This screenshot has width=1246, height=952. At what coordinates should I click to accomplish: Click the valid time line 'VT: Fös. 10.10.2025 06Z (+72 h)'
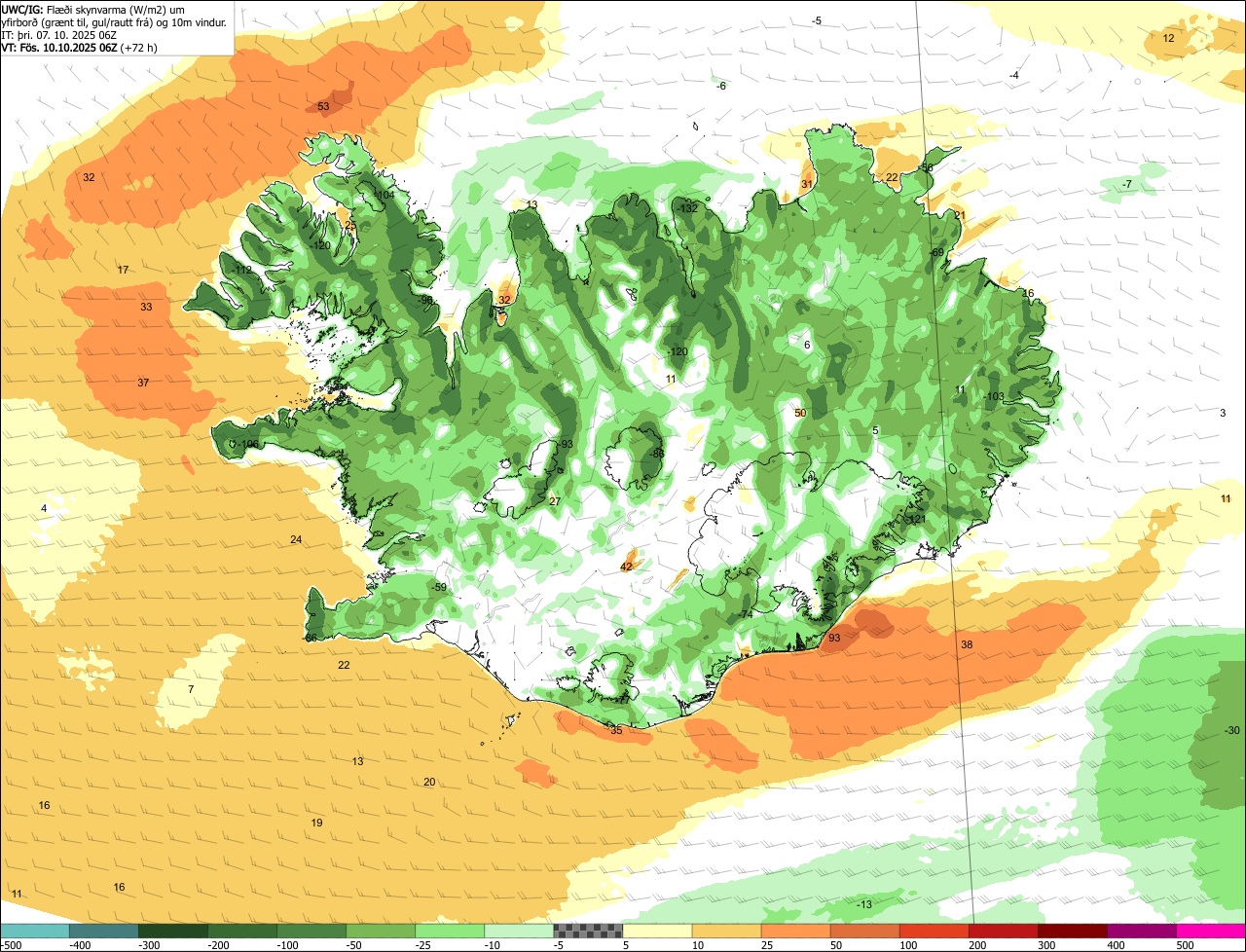point(80,47)
